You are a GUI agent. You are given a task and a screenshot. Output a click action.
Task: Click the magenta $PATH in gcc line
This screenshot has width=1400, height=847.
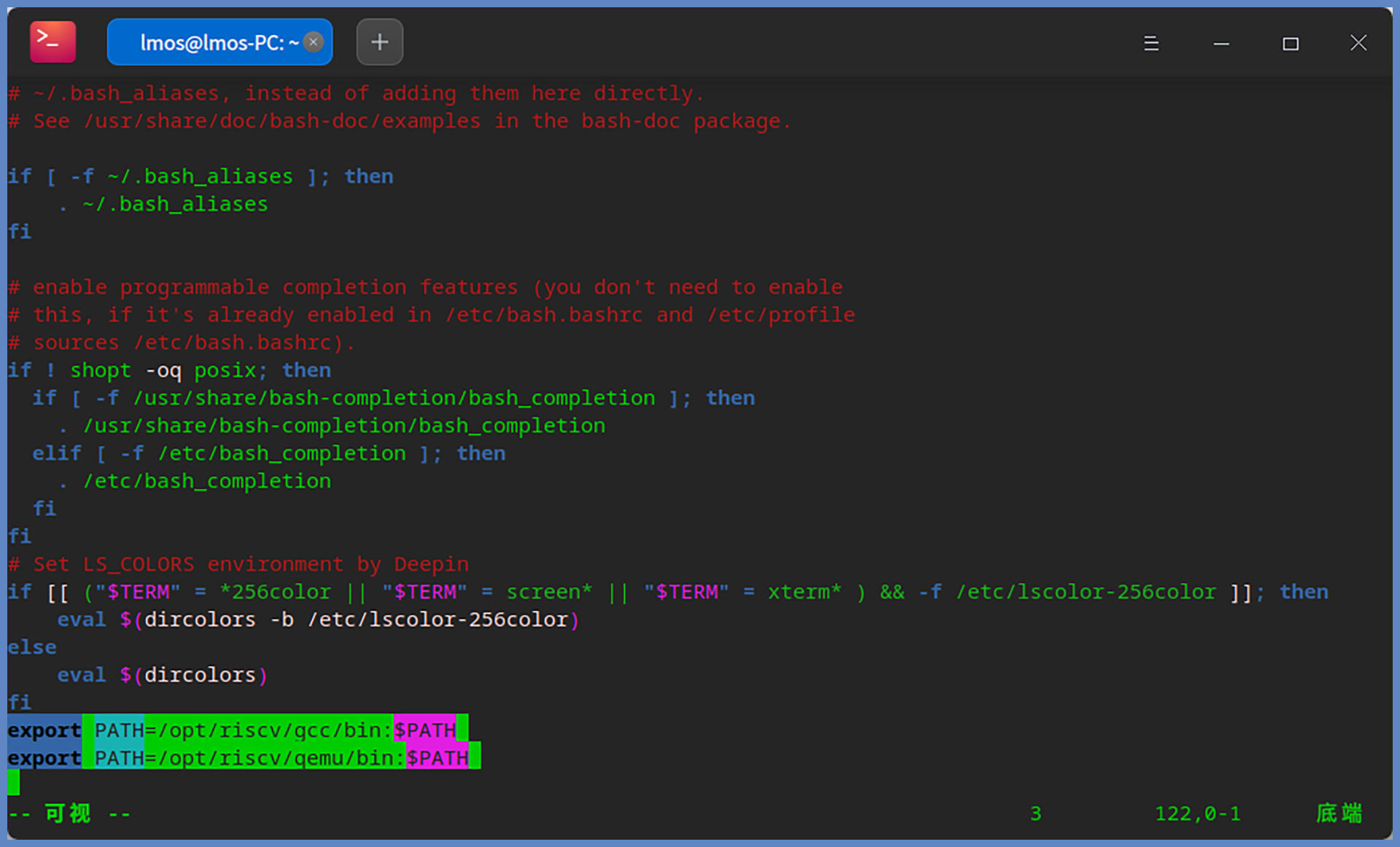coord(425,730)
